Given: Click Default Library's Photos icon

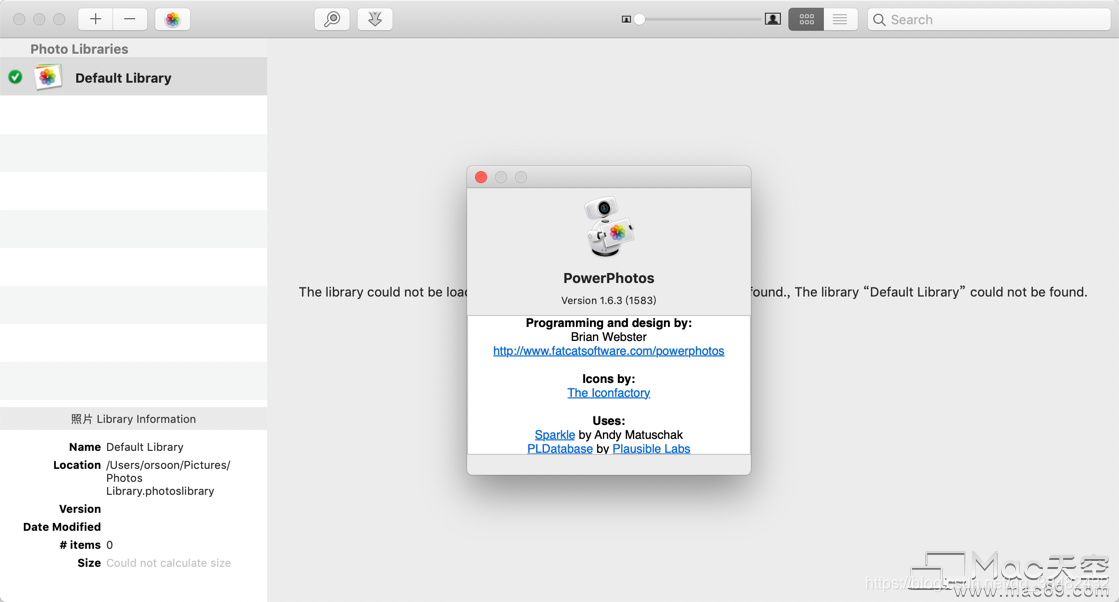Looking at the screenshot, I should point(48,77).
